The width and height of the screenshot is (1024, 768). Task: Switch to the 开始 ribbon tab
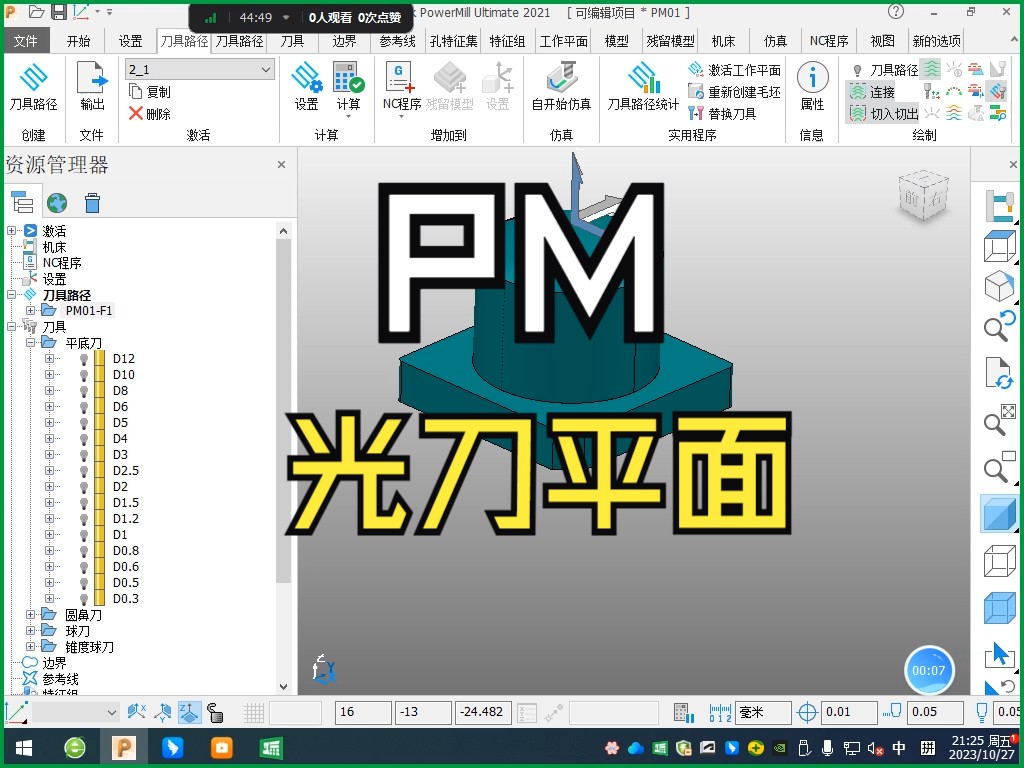(78, 41)
